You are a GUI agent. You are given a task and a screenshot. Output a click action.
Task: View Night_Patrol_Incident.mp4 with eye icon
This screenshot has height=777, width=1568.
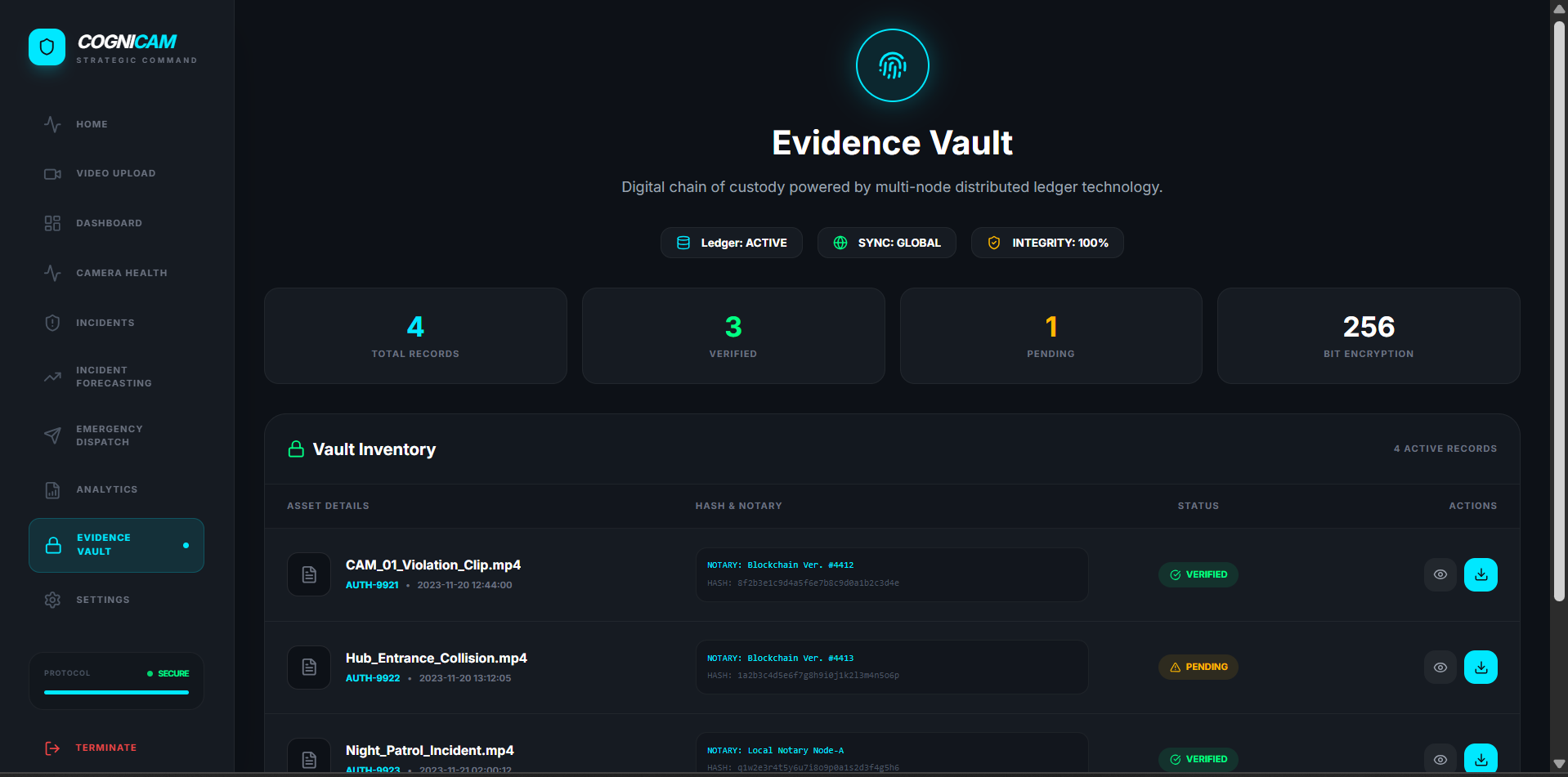click(x=1440, y=759)
